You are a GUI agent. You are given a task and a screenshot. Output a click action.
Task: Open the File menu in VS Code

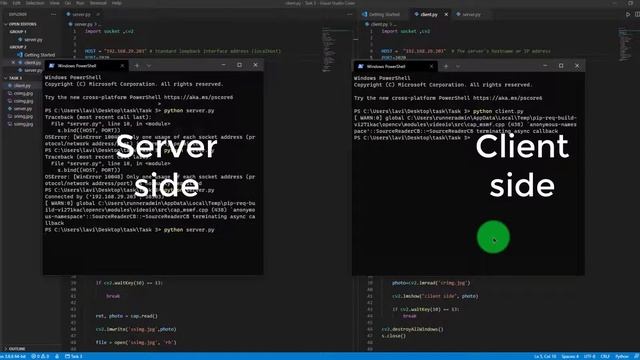click(5, 3)
